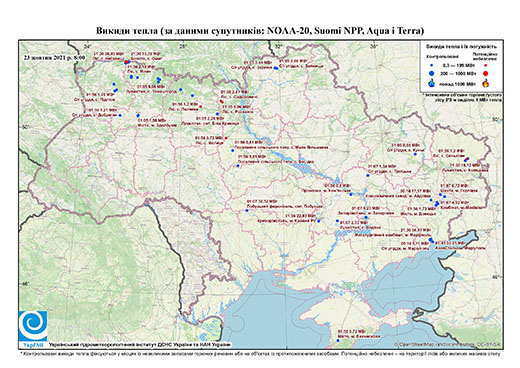The image size is (520, 368).
Task: Click the blue marker near смт. Біла Криниця
Action: pyautogui.click(x=217, y=114)
